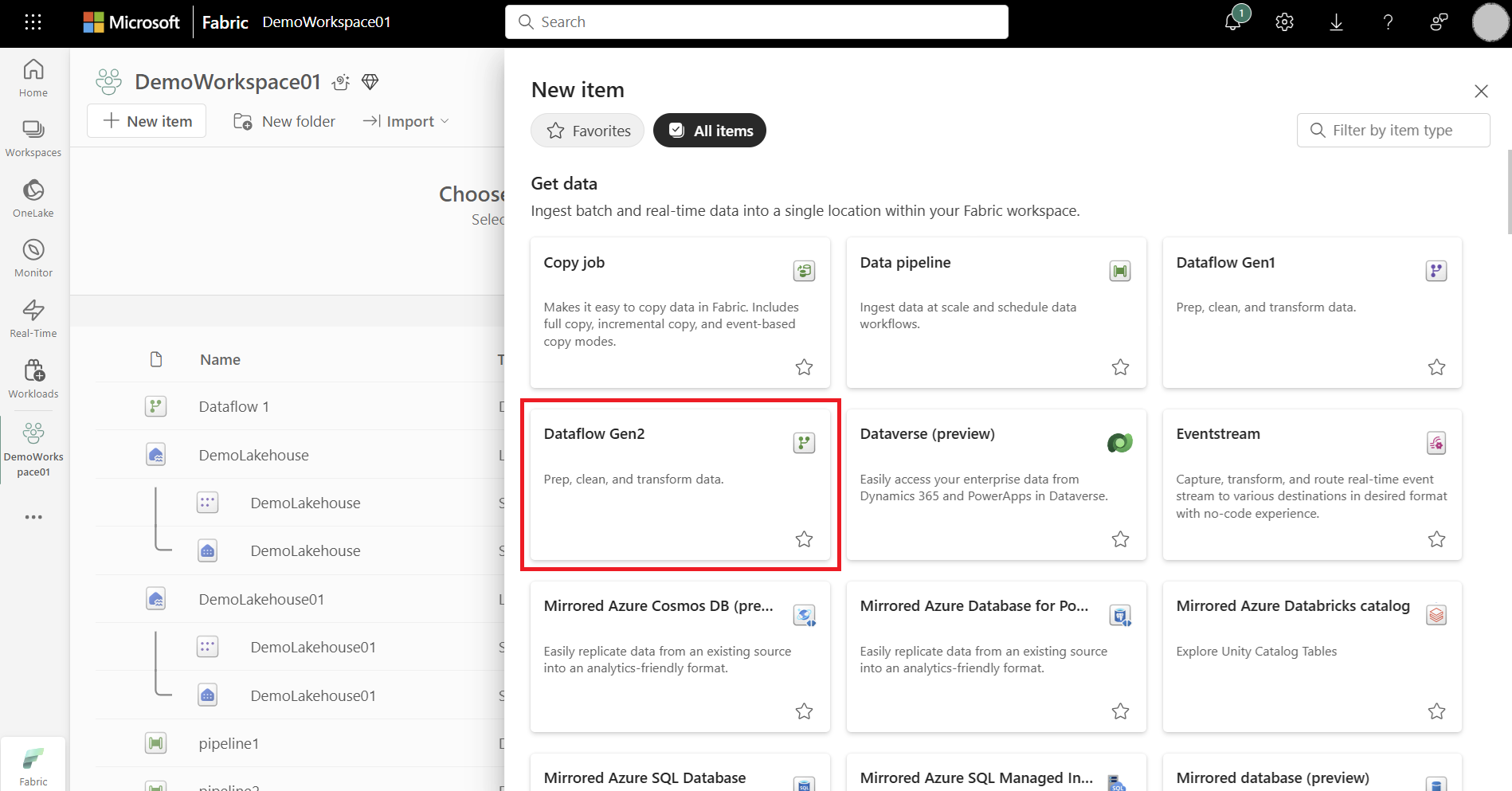Viewport: 1512px width, 791px height.
Task: Open Real-Time in the sidebar
Action: click(x=33, y=319)
